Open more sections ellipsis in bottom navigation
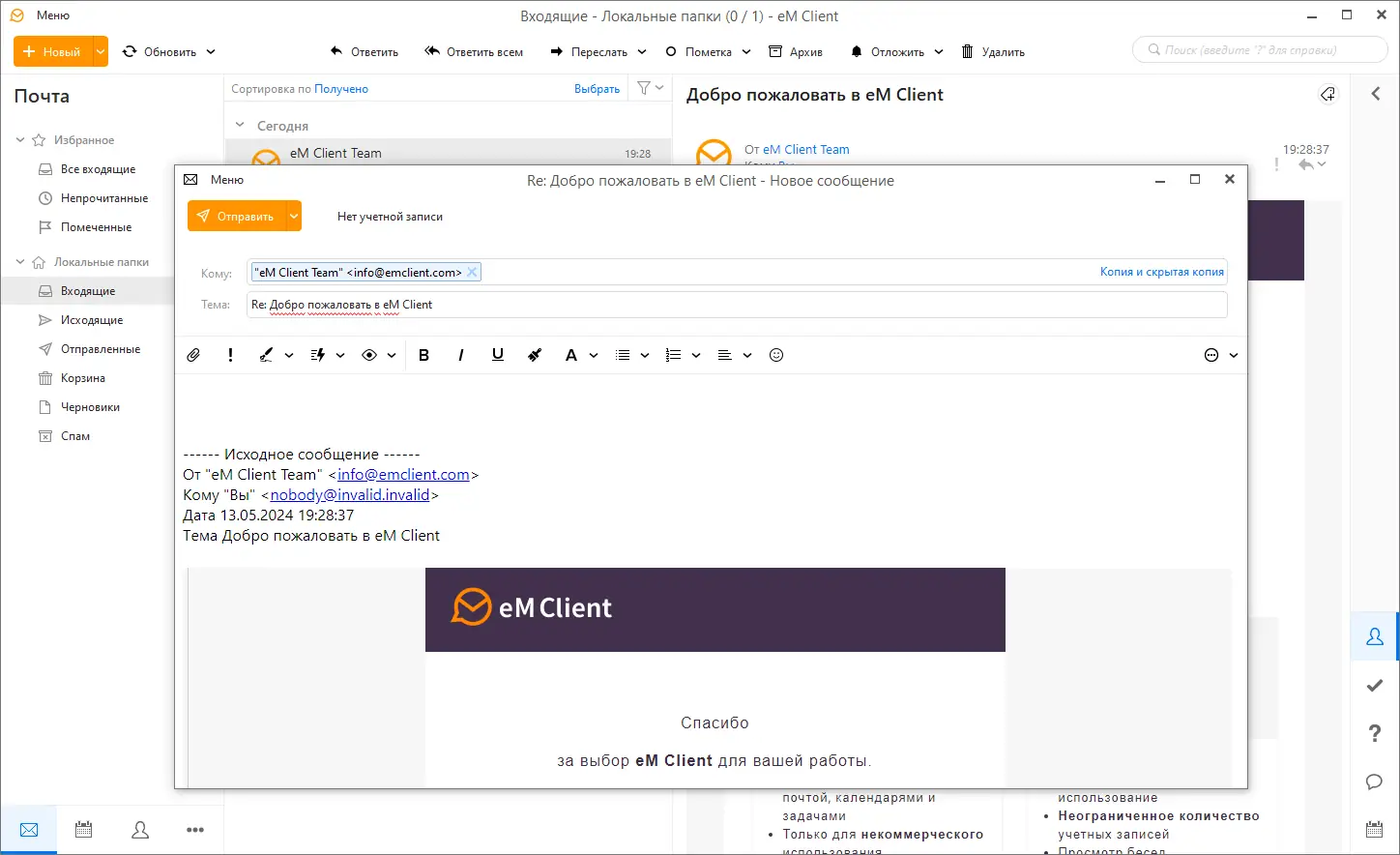1400x855 pixels. pyautogui.click(x=195, y=830)
